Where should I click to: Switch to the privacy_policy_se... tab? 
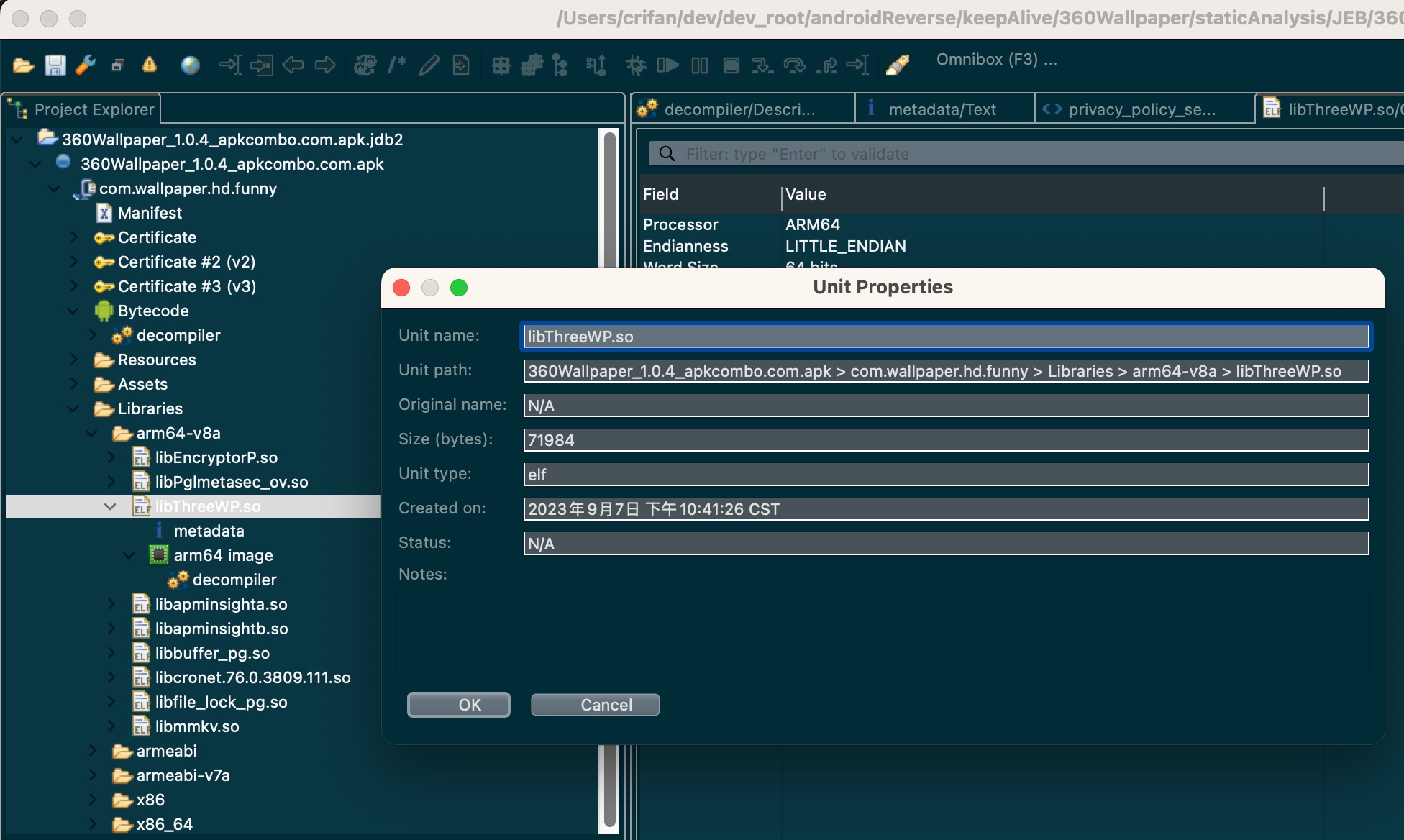coord(1145,109)
